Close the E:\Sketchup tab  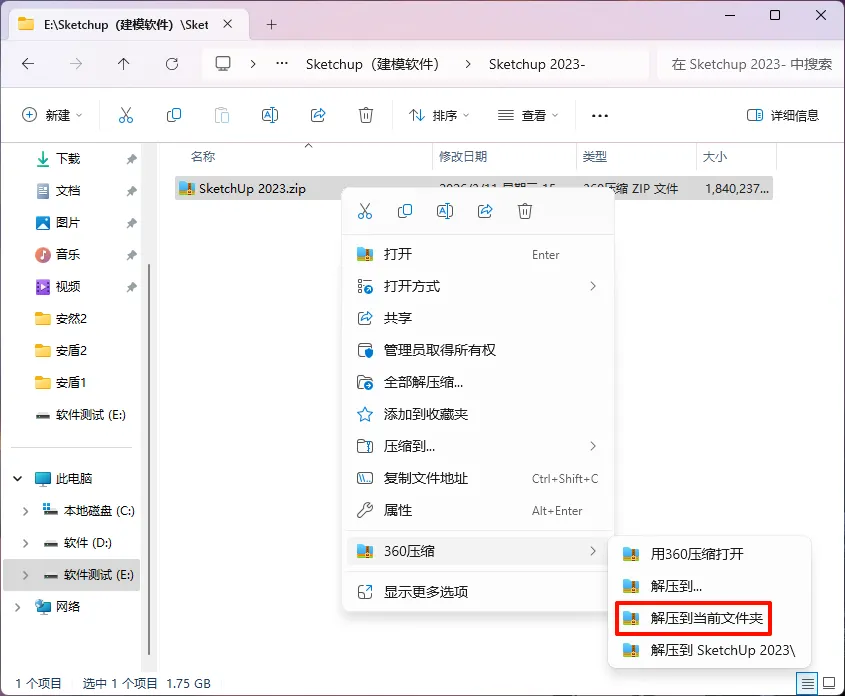(228, 24)
